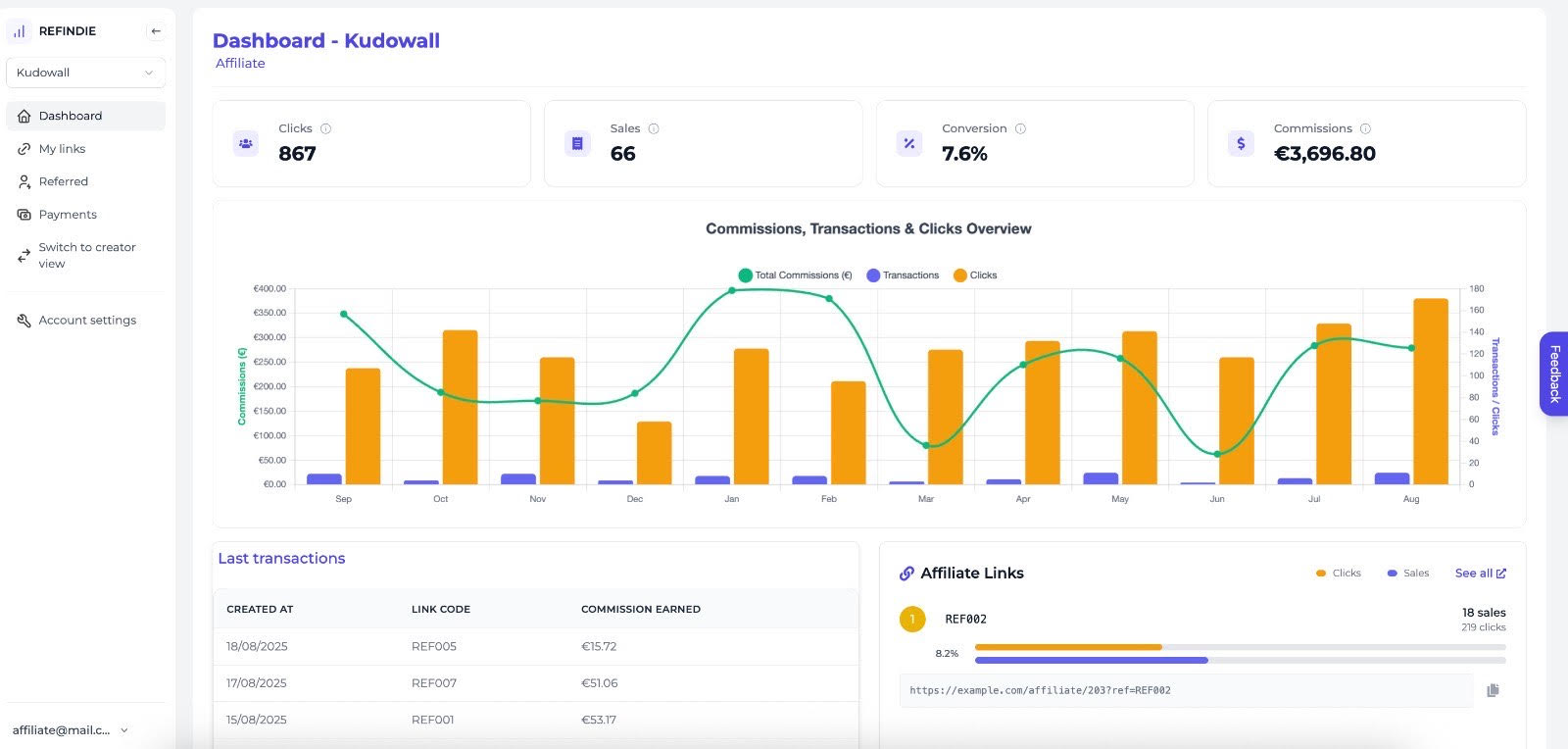The width and height of the screenshot is (1568, 749).
Task: Select the €53.17 commission cell
Action: point(599,720)
